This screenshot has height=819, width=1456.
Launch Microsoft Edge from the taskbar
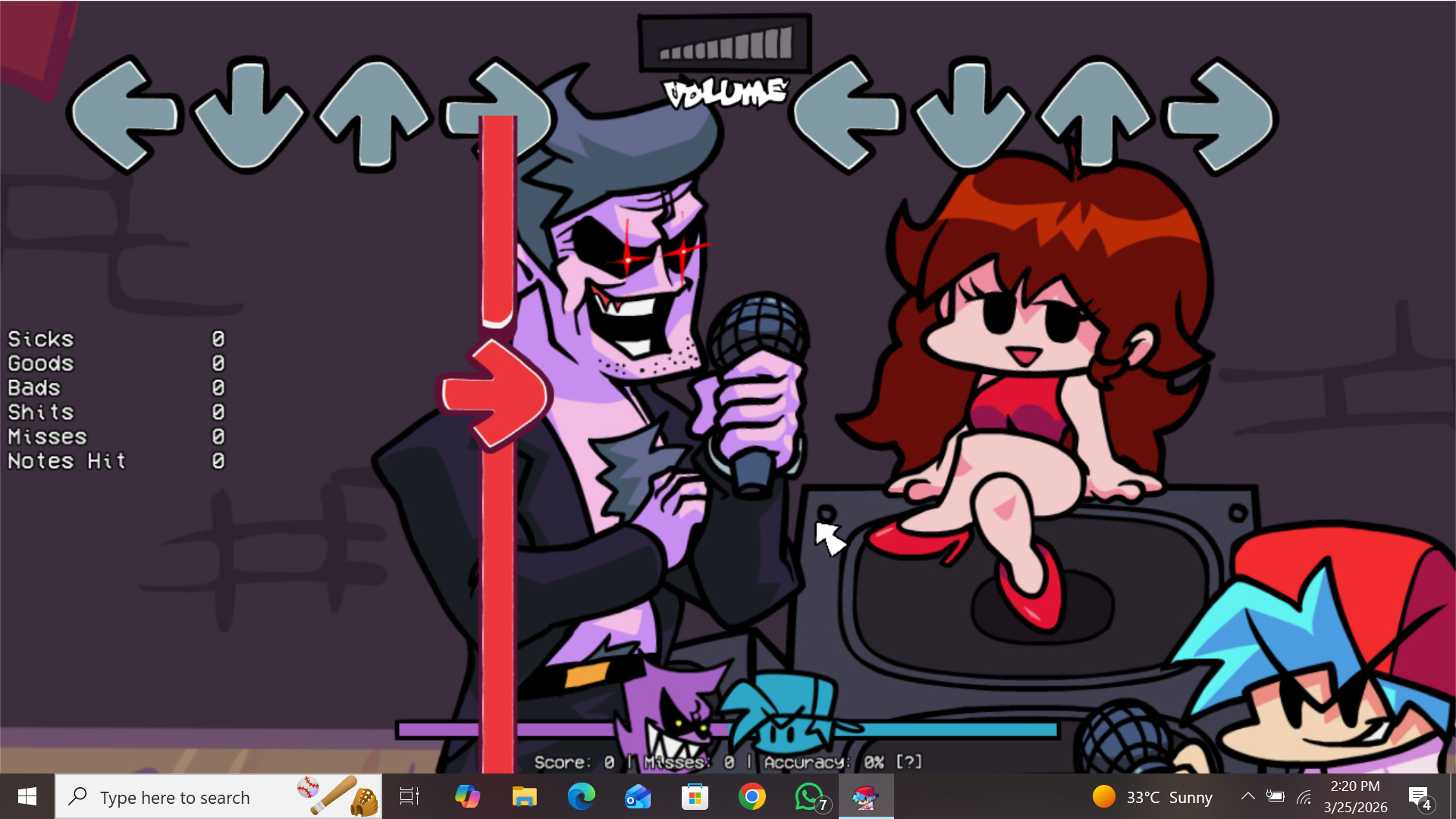click(581, 796)
